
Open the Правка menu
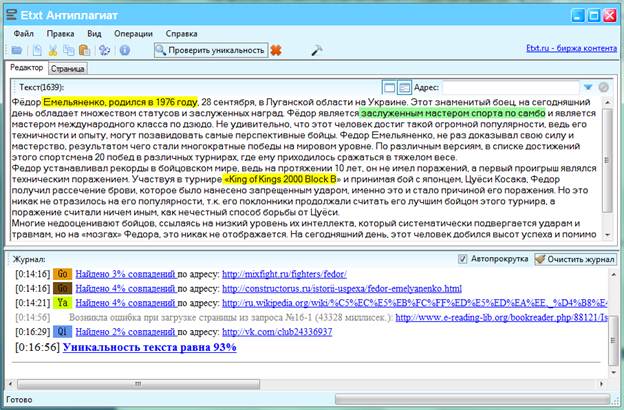click(x=60, y=33)
